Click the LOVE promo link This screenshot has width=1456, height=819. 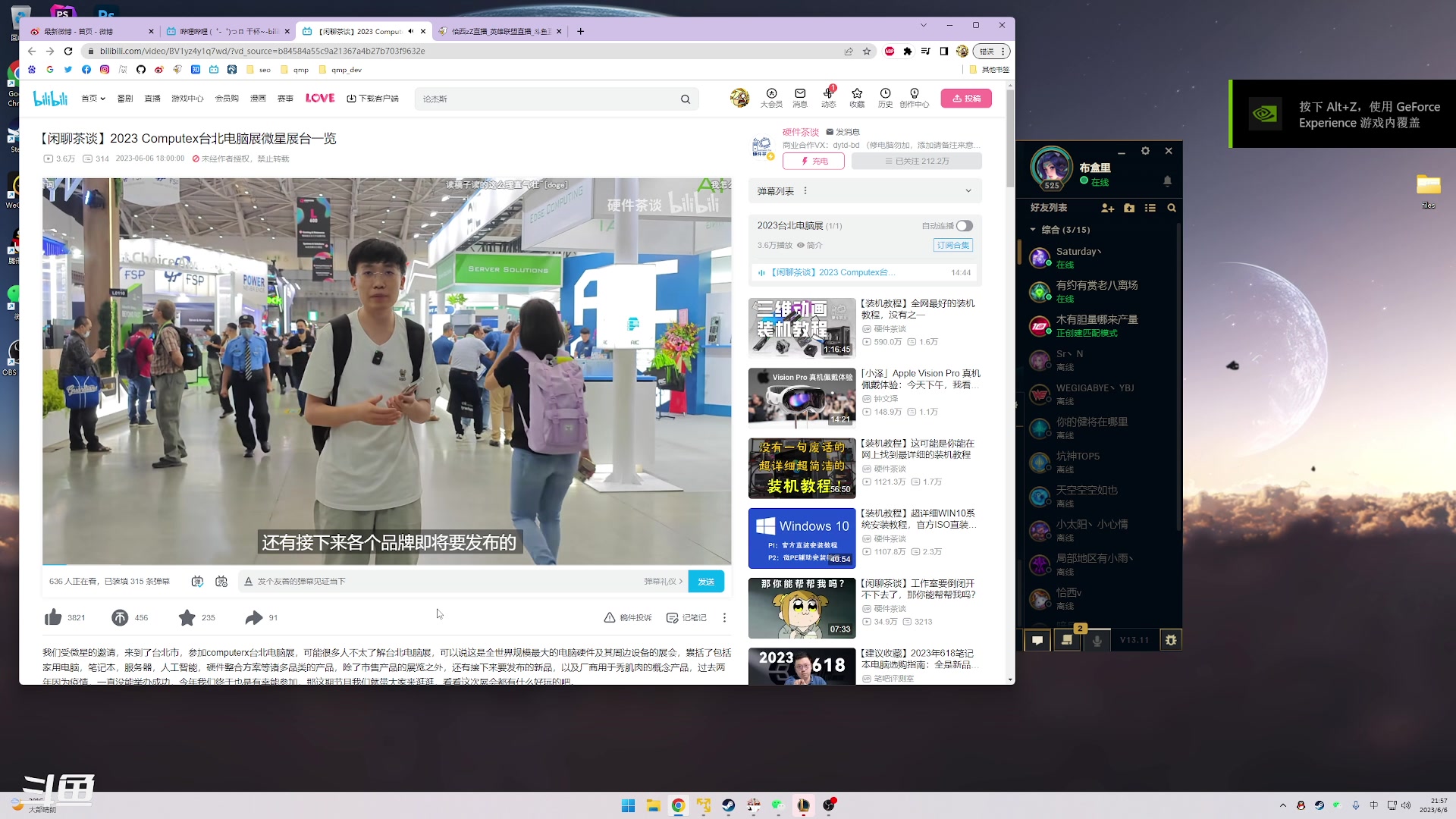320,99
